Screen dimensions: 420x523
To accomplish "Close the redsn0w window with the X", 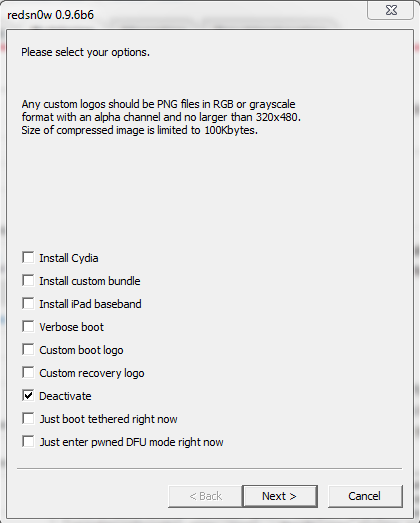I will coord(391,10).
